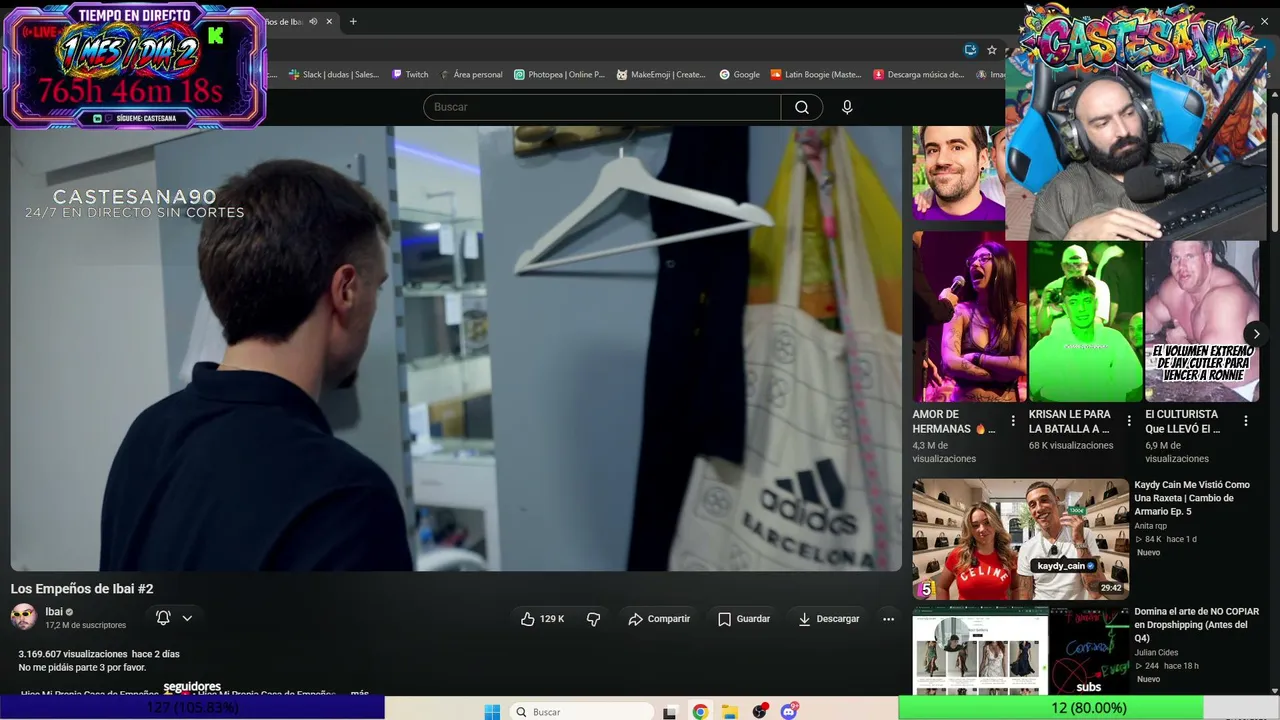
Task: Open options menu for El CULTURISTA short
Action: pyautogui.click(x=1246, y=421)
